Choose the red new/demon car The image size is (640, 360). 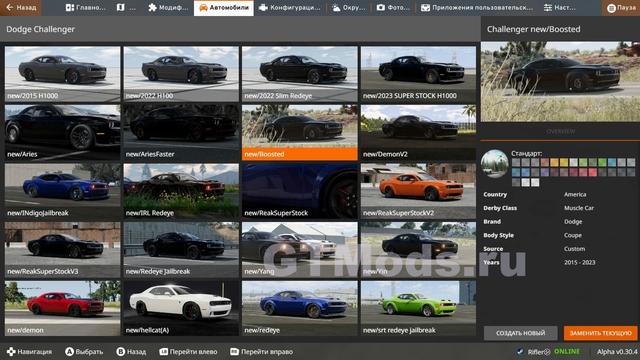click(x=62, y=308)
